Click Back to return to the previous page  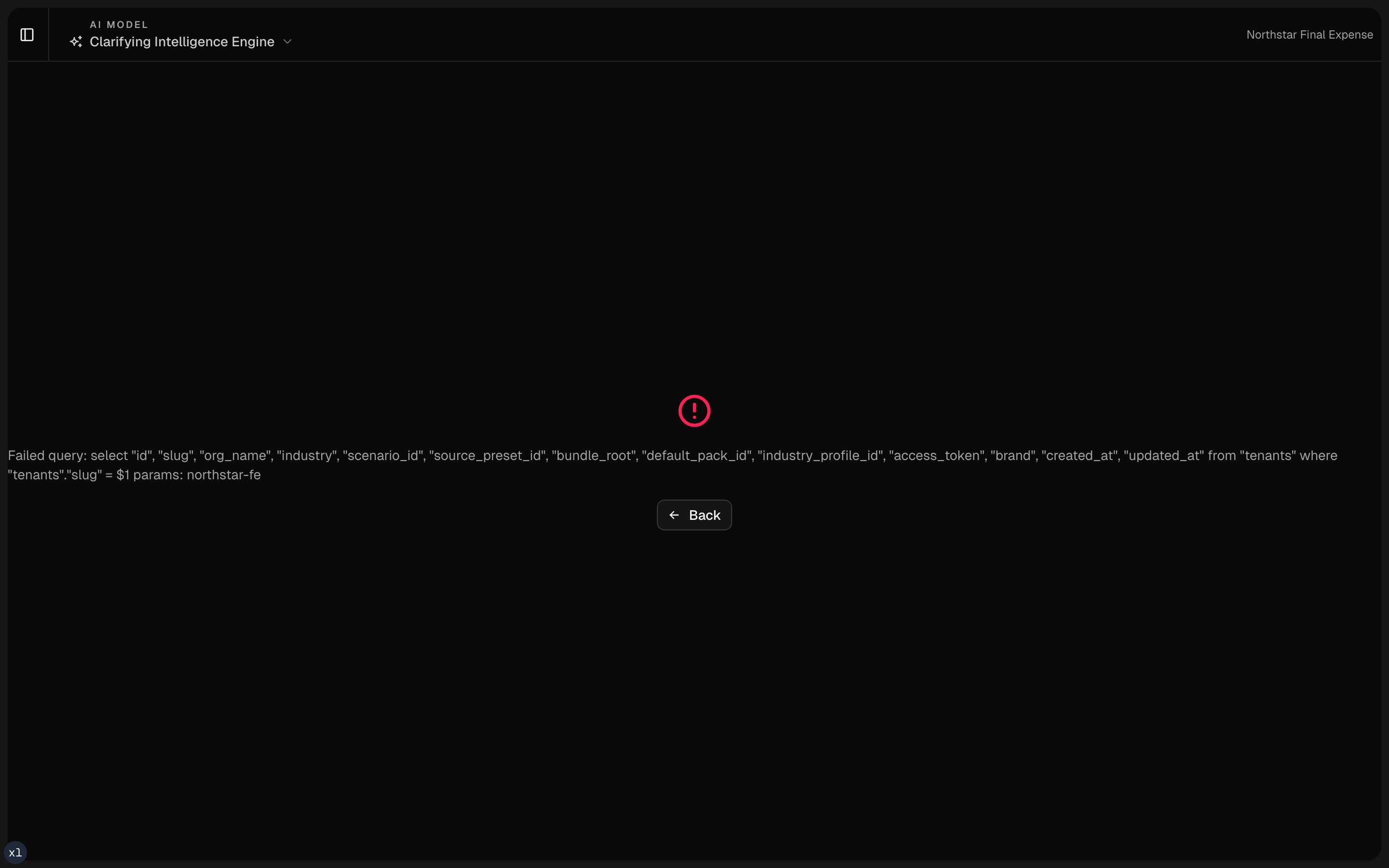694,515
